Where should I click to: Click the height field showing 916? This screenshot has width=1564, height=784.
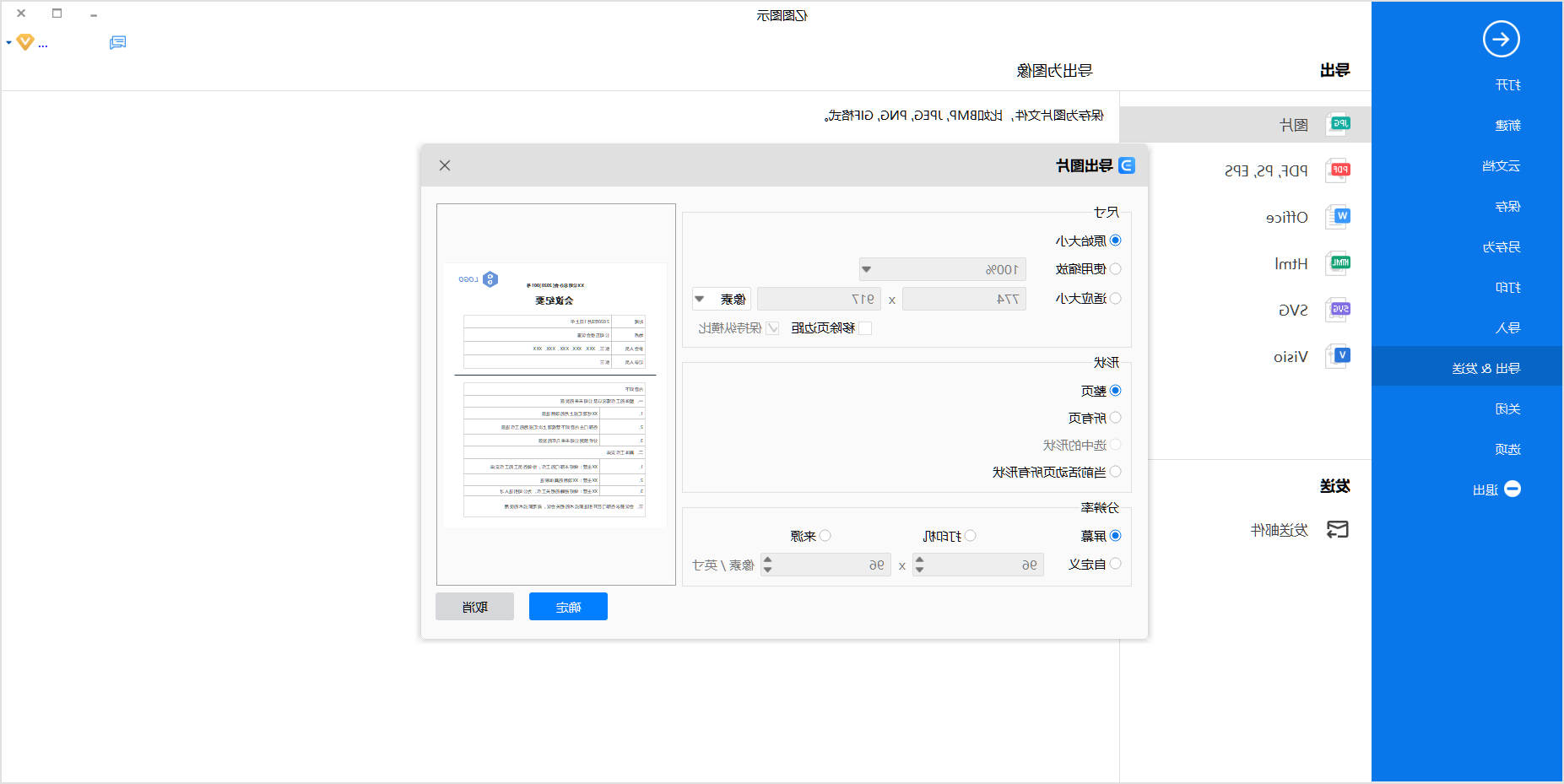click(x=819, y=299)
